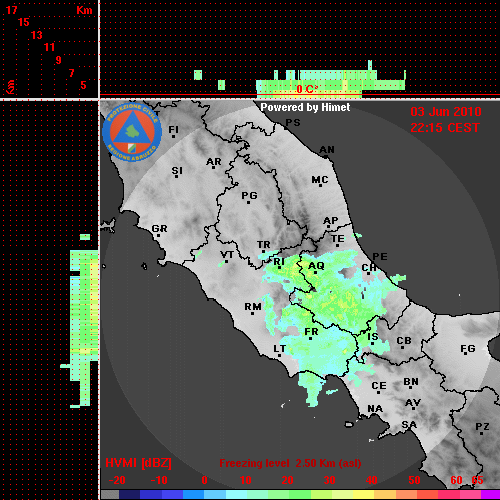Click the '9' altitude tick label

[x=58, y=60]
